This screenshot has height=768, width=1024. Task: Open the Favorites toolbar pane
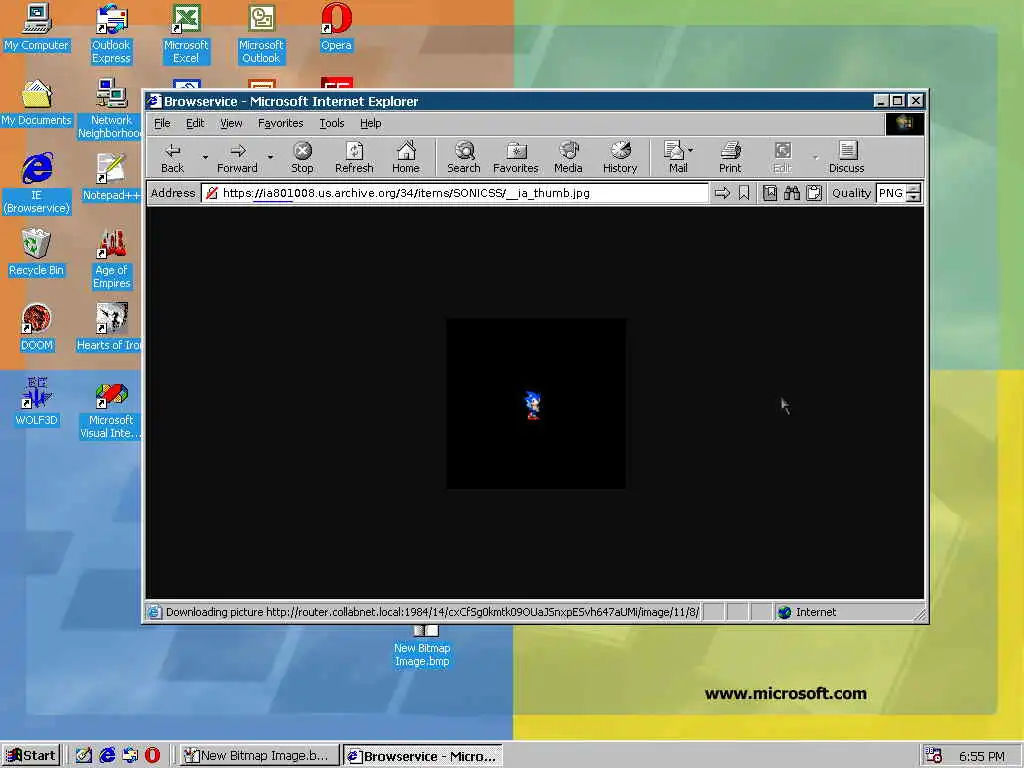point(516,157)
